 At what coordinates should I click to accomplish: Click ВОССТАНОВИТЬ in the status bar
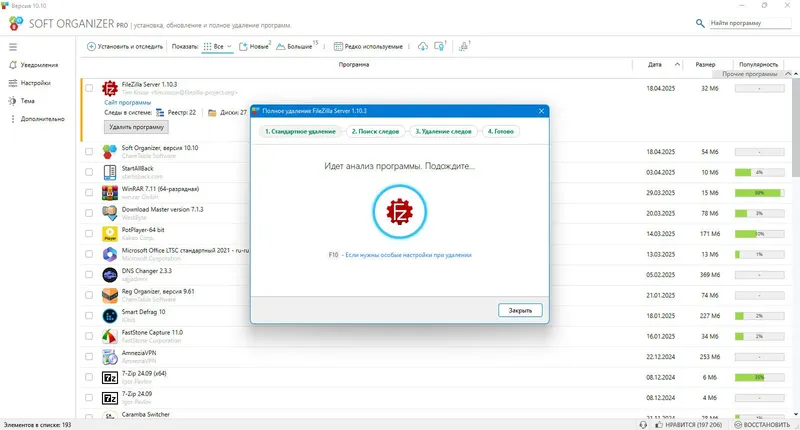pyautogui.click(x=762, y=424)
